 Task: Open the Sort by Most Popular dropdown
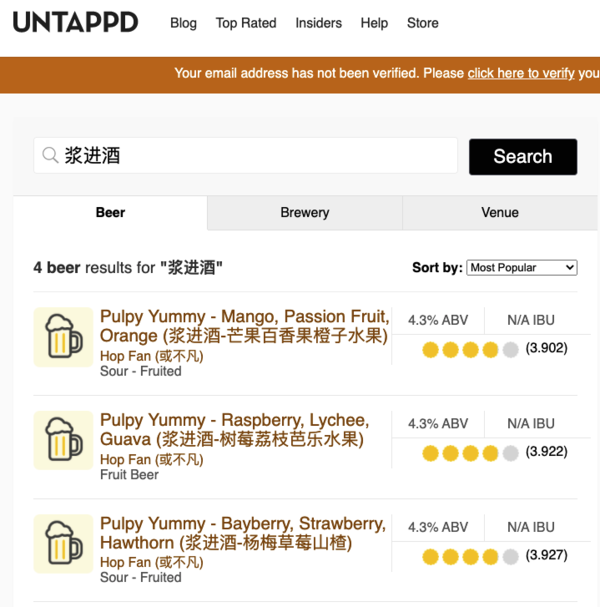point(522,267)
